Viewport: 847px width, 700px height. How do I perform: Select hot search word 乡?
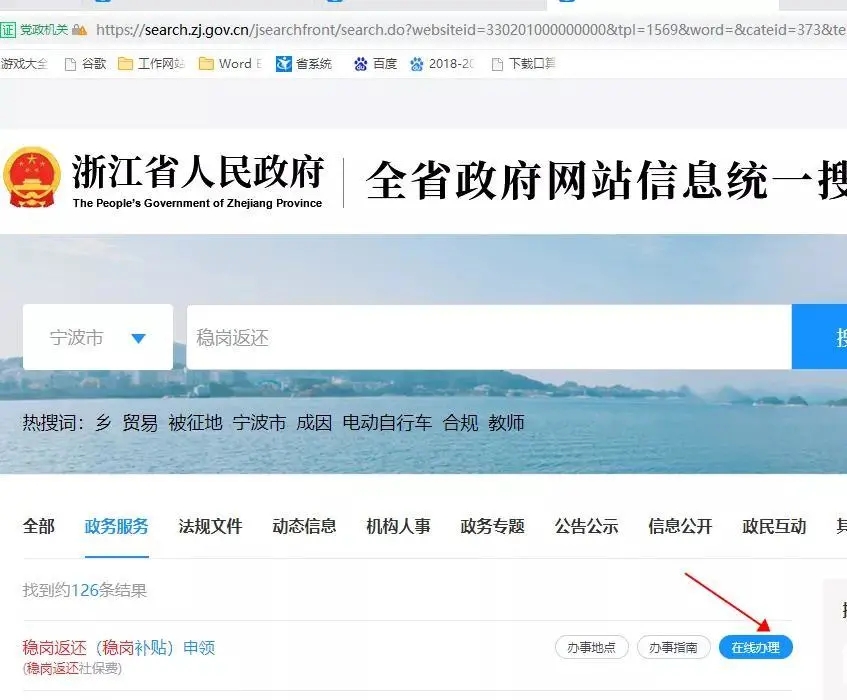pyautogui.click(x=103, y=422)
